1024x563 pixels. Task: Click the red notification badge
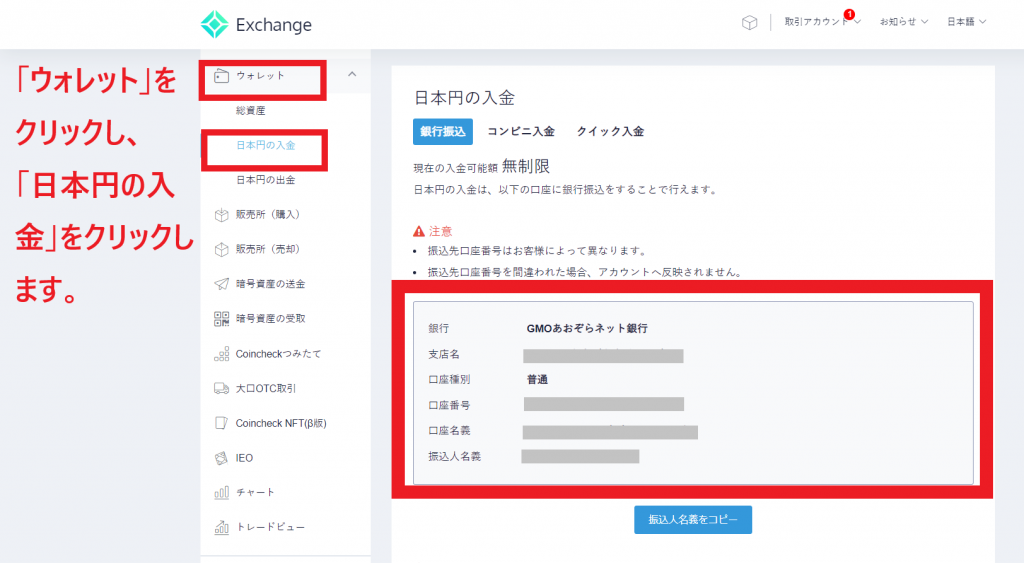coord(849,14)
